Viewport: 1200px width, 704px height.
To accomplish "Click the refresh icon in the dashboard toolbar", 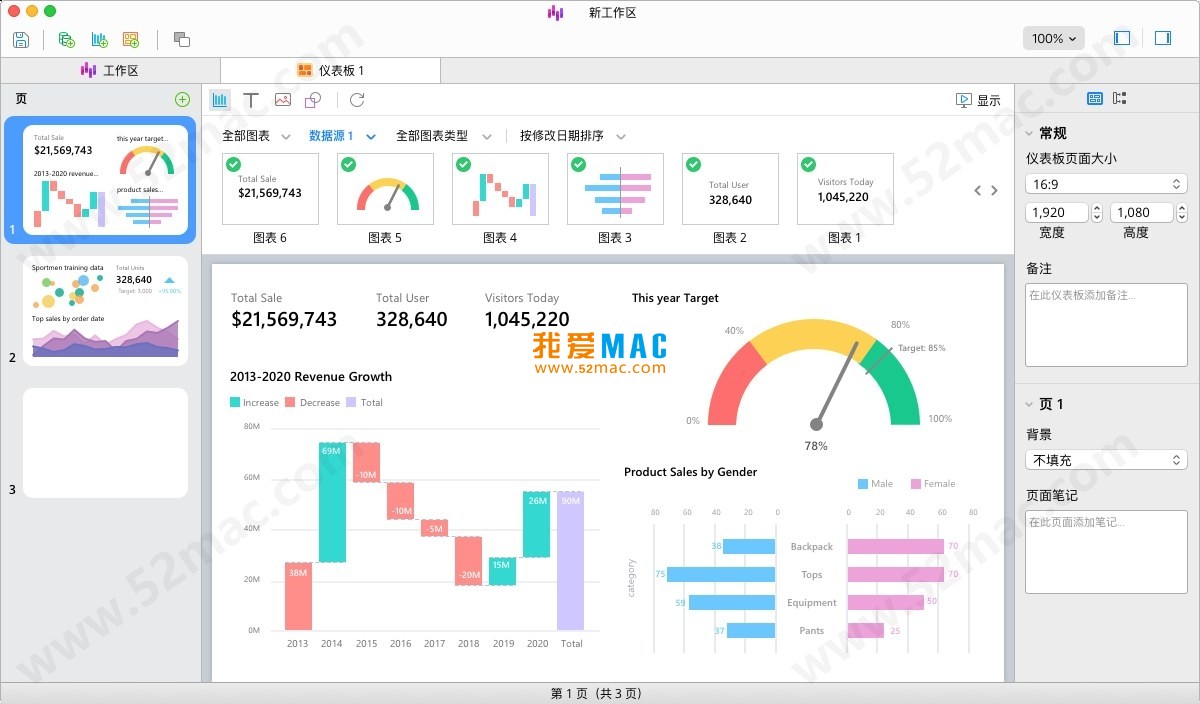I will coord(357,100).
